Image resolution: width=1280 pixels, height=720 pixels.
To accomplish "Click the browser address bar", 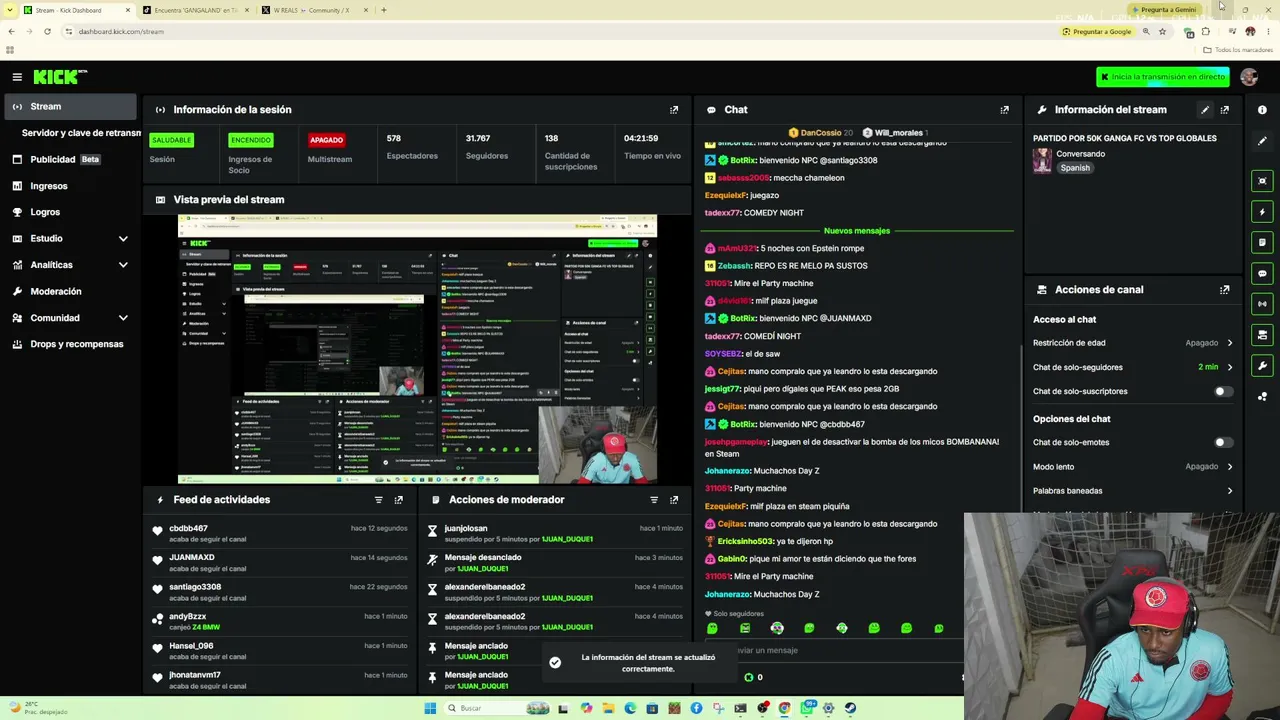I will (x=560, y=31).
